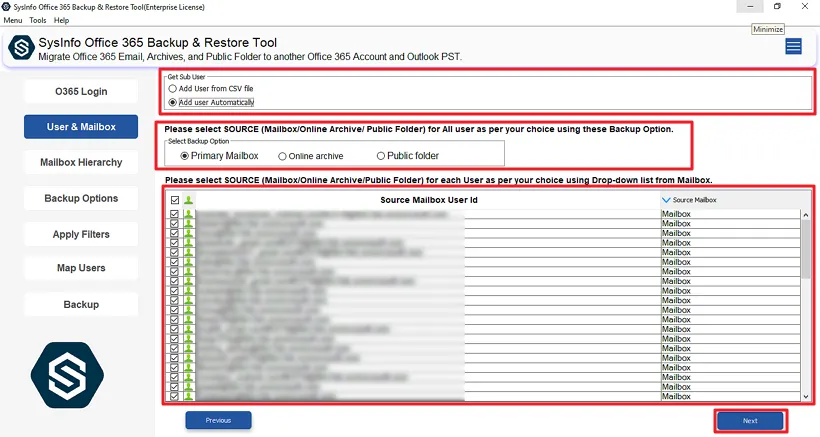Open Mailbox dropdown in first user row

tap(731, 214)
